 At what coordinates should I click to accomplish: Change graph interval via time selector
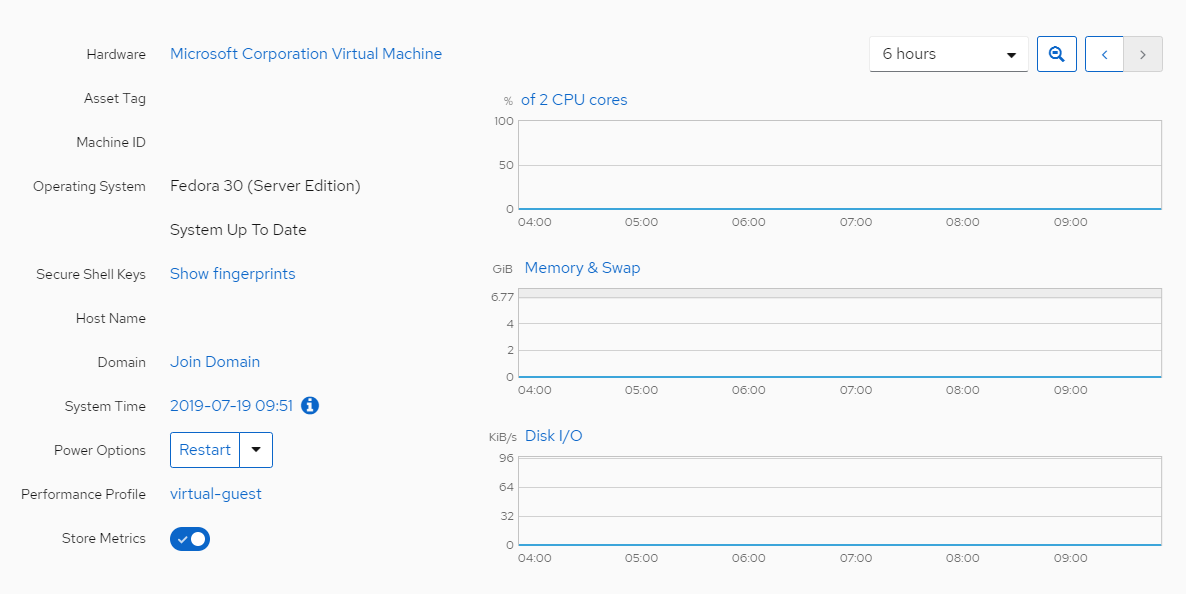click(x=947, y=53)
